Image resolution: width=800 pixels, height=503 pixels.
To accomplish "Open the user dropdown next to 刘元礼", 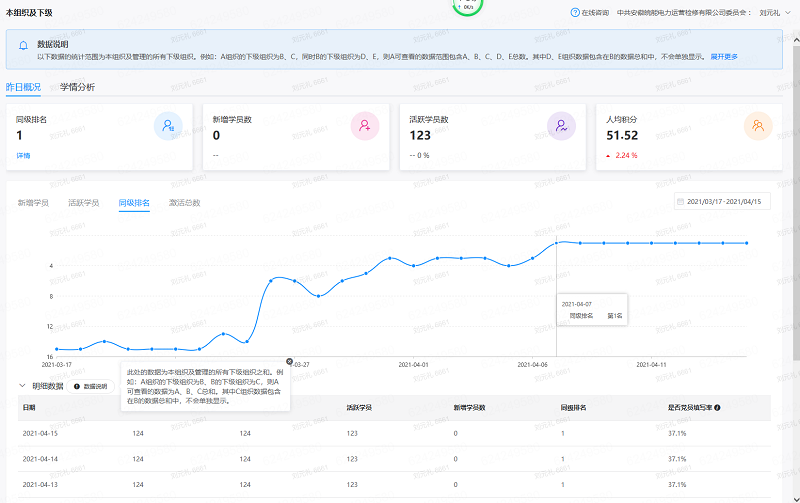I will pyautogui.click(x=788, y=13).
